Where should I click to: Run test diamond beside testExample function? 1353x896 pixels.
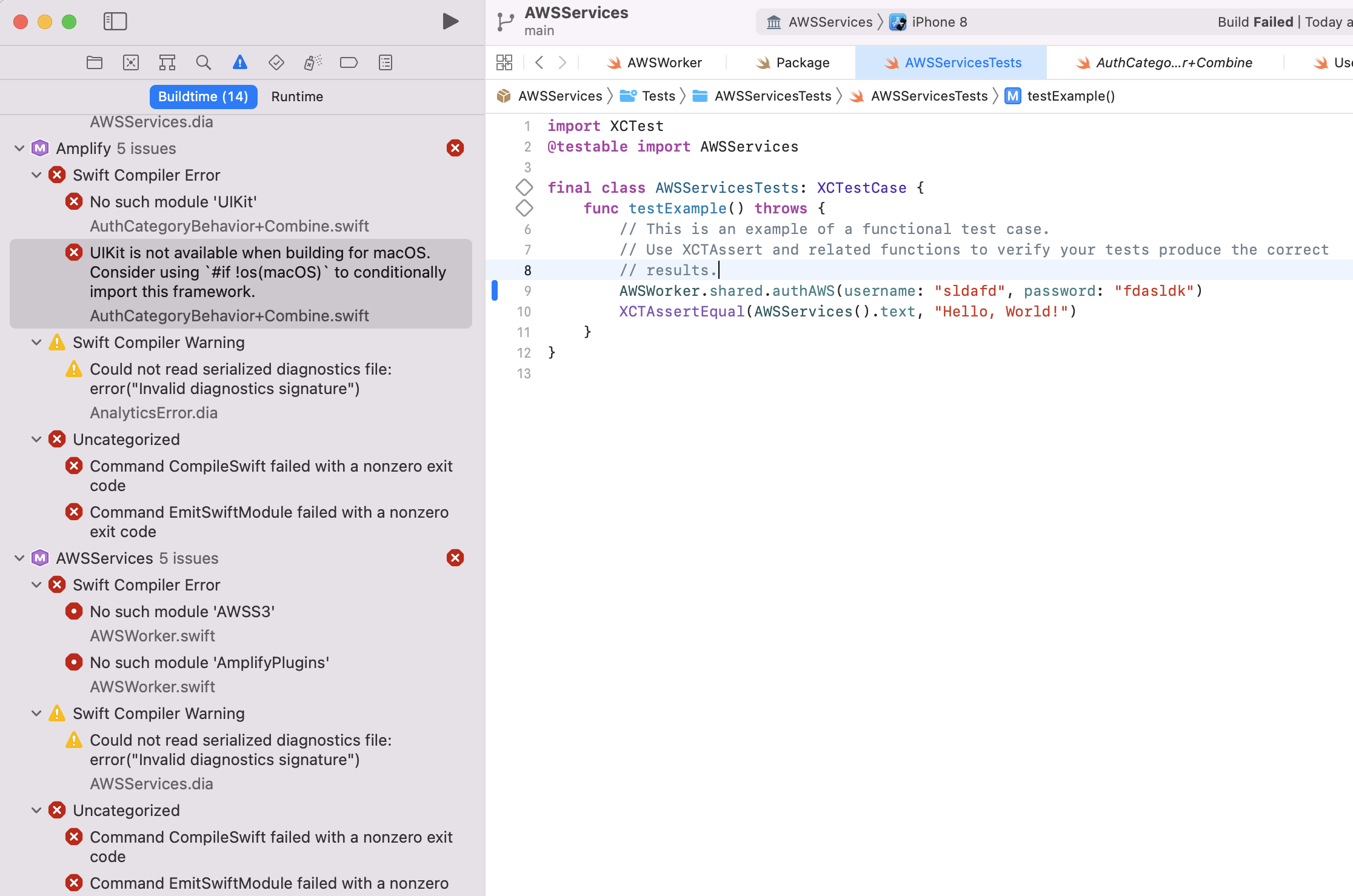(524, 208)
